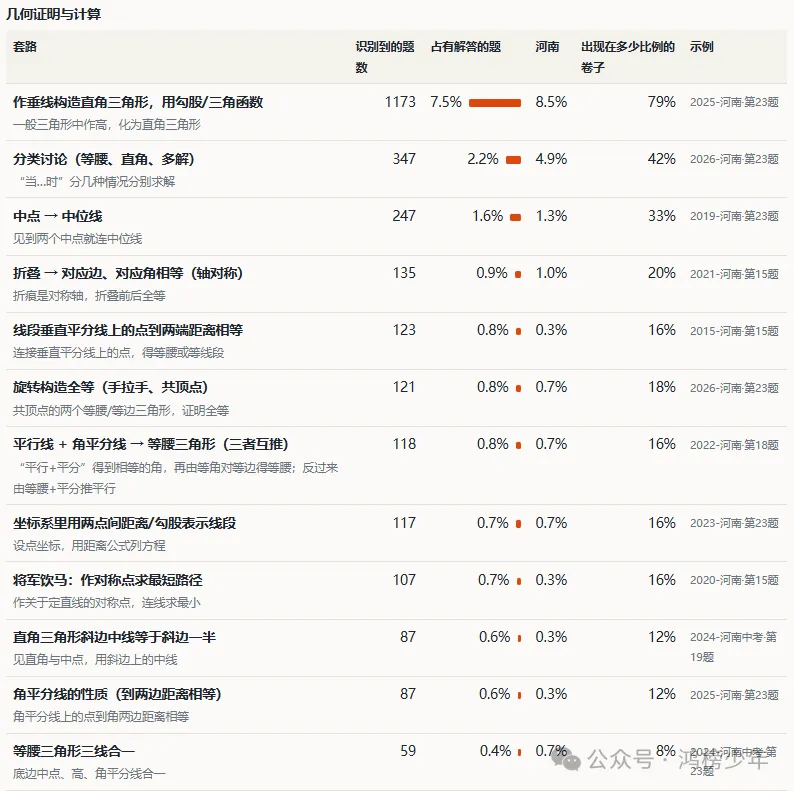The image size is (794, 791).
Task: Open example link '2025-河南·第23题' in 作垂线 row
Action: [734, 102]
